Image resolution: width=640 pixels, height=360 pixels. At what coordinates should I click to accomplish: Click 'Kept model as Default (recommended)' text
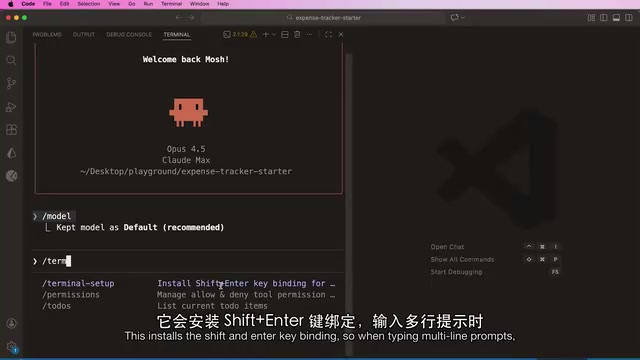(140, 227)
